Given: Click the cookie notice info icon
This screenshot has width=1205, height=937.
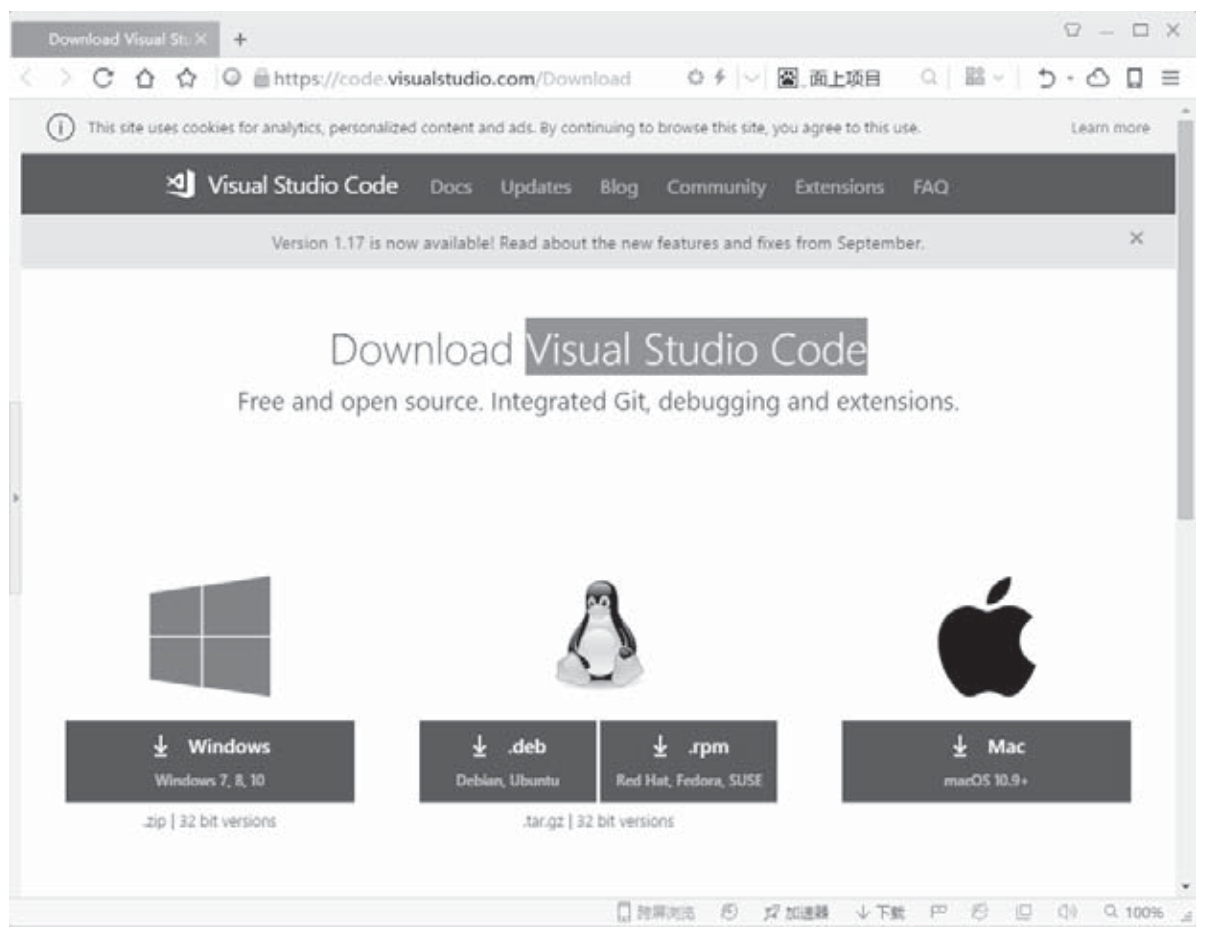Looking at the screenshot, I should click(x=60, y=129).
